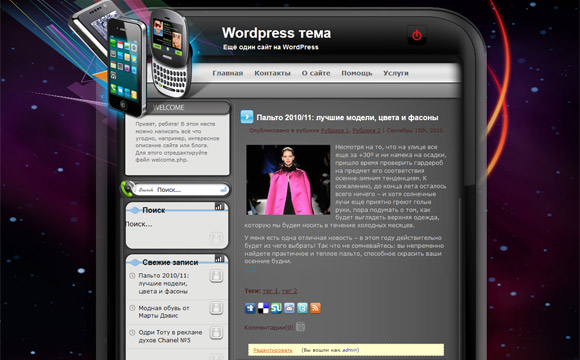Viewport: 580px width, 360px height.
Task: Click the Свежие записи widget heading
Action: coord(170,262)
